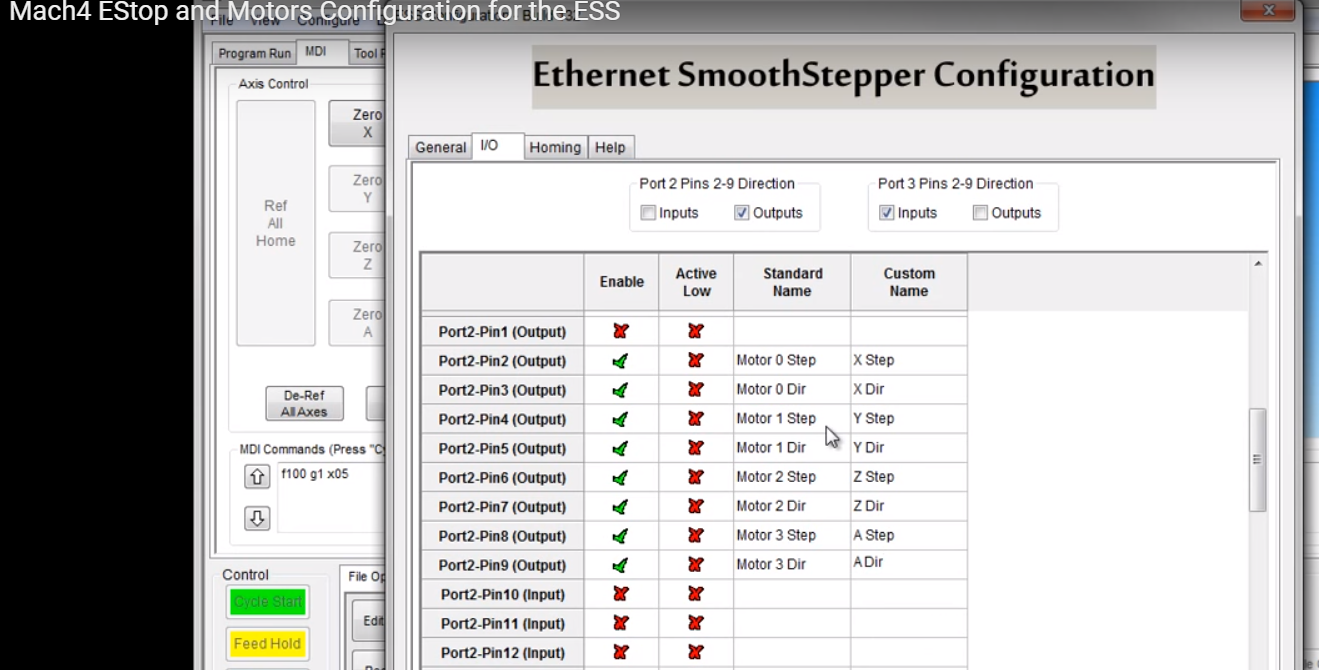Toggle Active Low icon for Port2-Pin12
1319x670 pixels.
click(x=696, y=652)
